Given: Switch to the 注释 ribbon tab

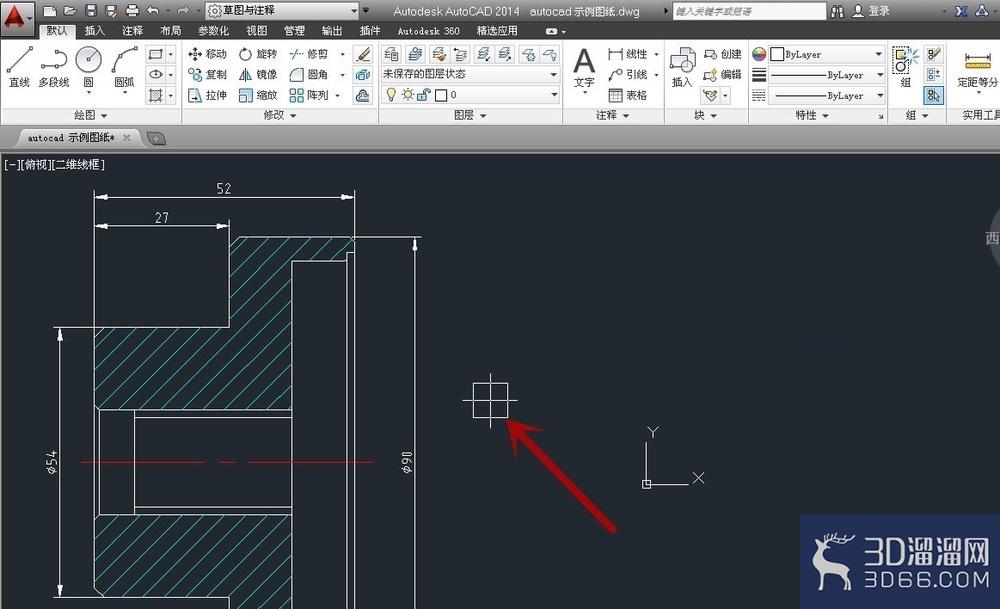Looking at the screenshot, I should [x=133, y=31].
